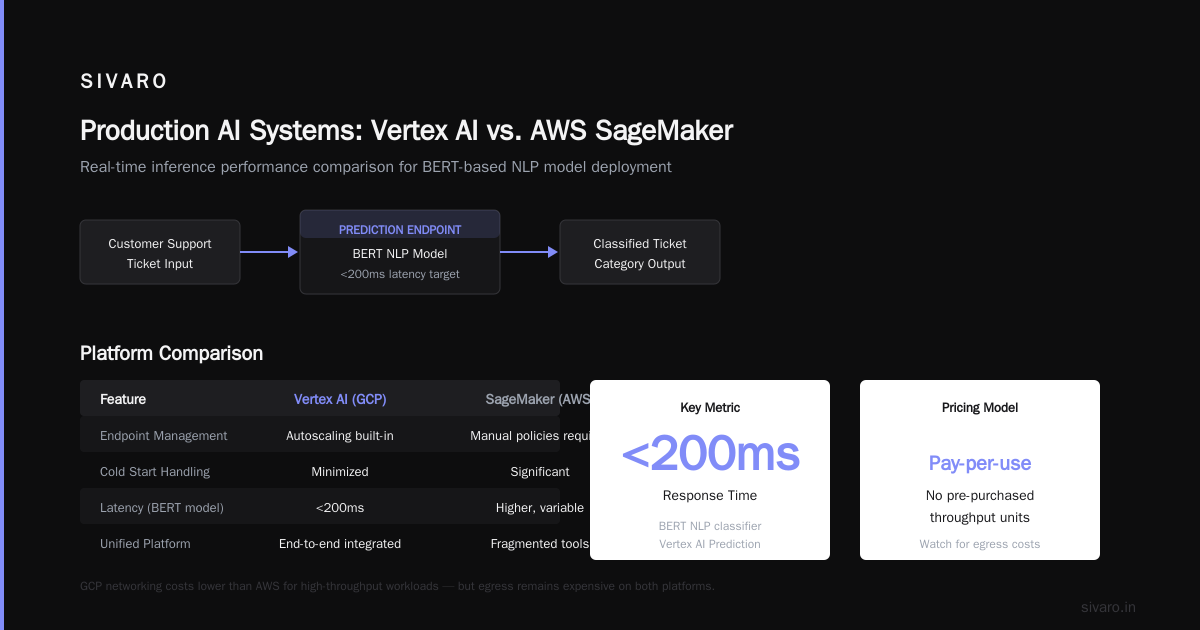Viewport: 1200px width, 630px height.
Task: Click the Classified Ticket Category Output box
Action: coord(640,253)
